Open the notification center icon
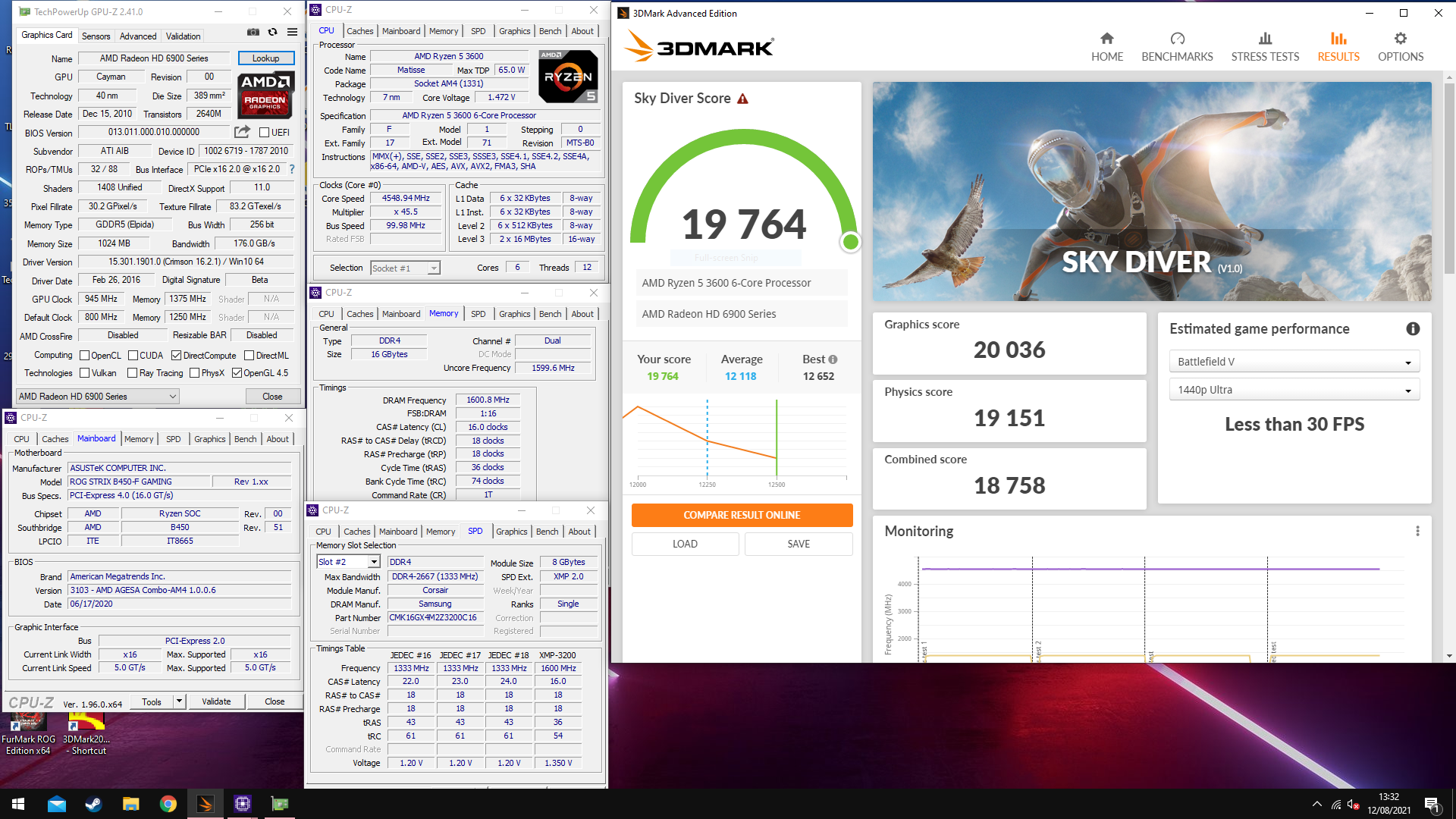 click(1432, 805)
